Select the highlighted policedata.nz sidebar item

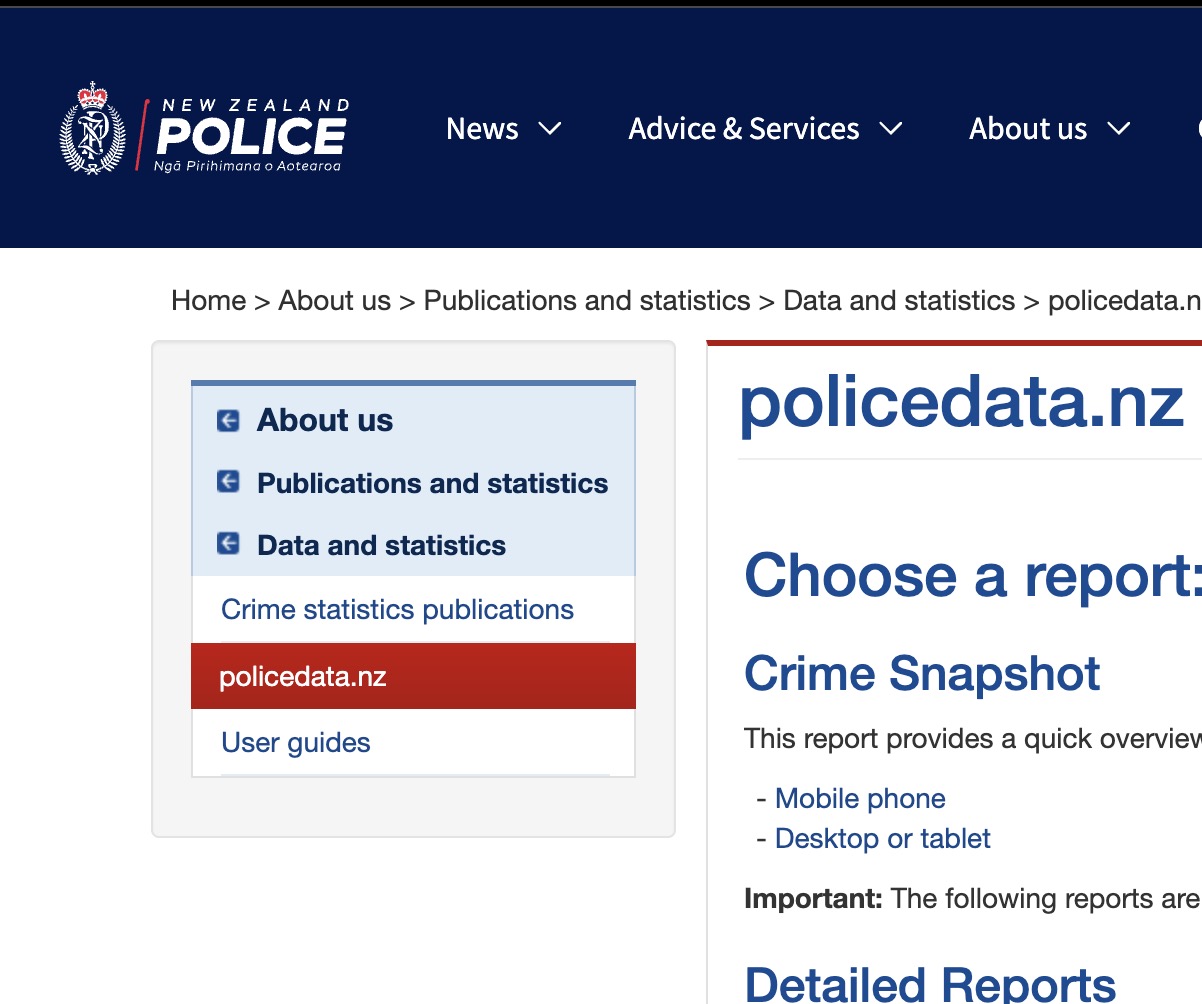[303, 677]
